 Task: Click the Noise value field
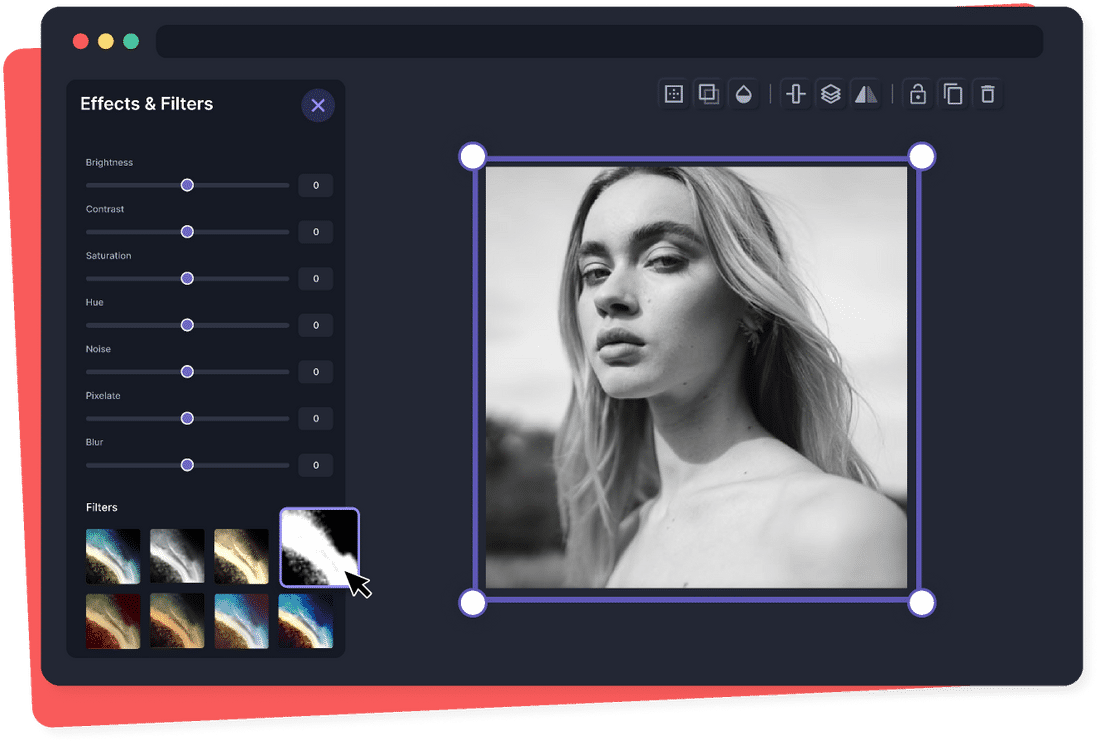[315, 372]
